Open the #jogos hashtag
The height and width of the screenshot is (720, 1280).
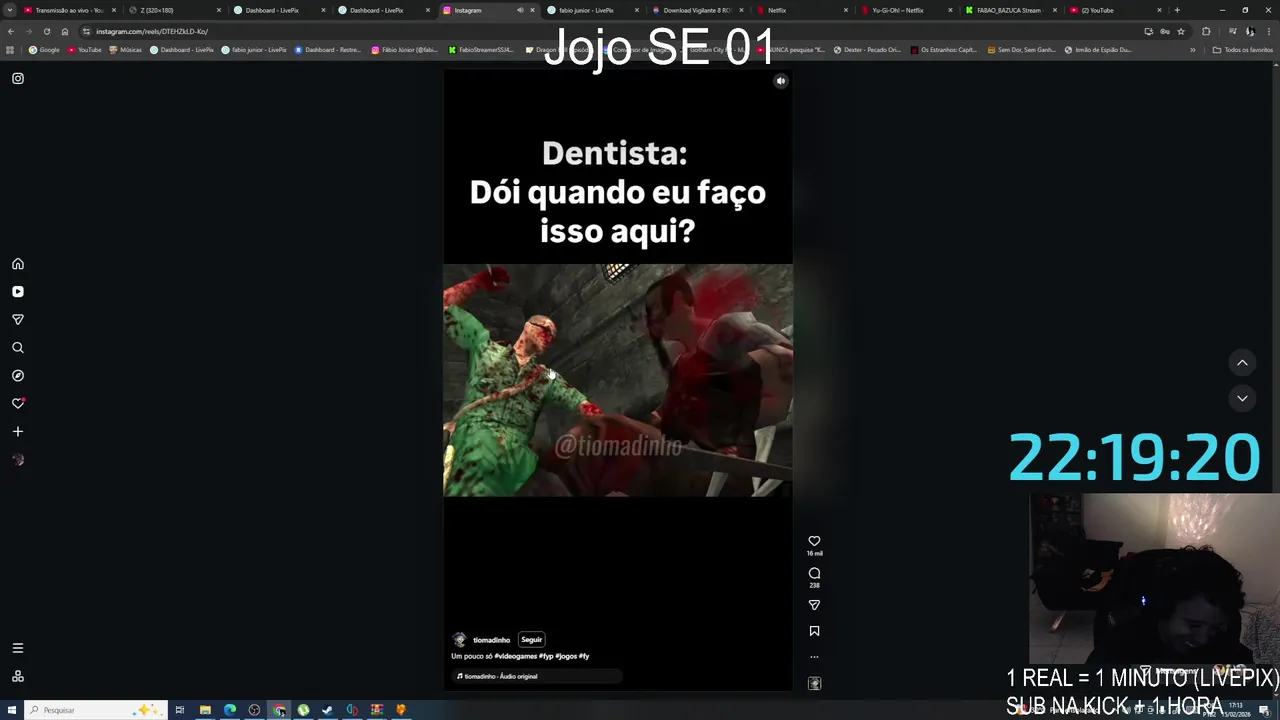pos(565,657)
